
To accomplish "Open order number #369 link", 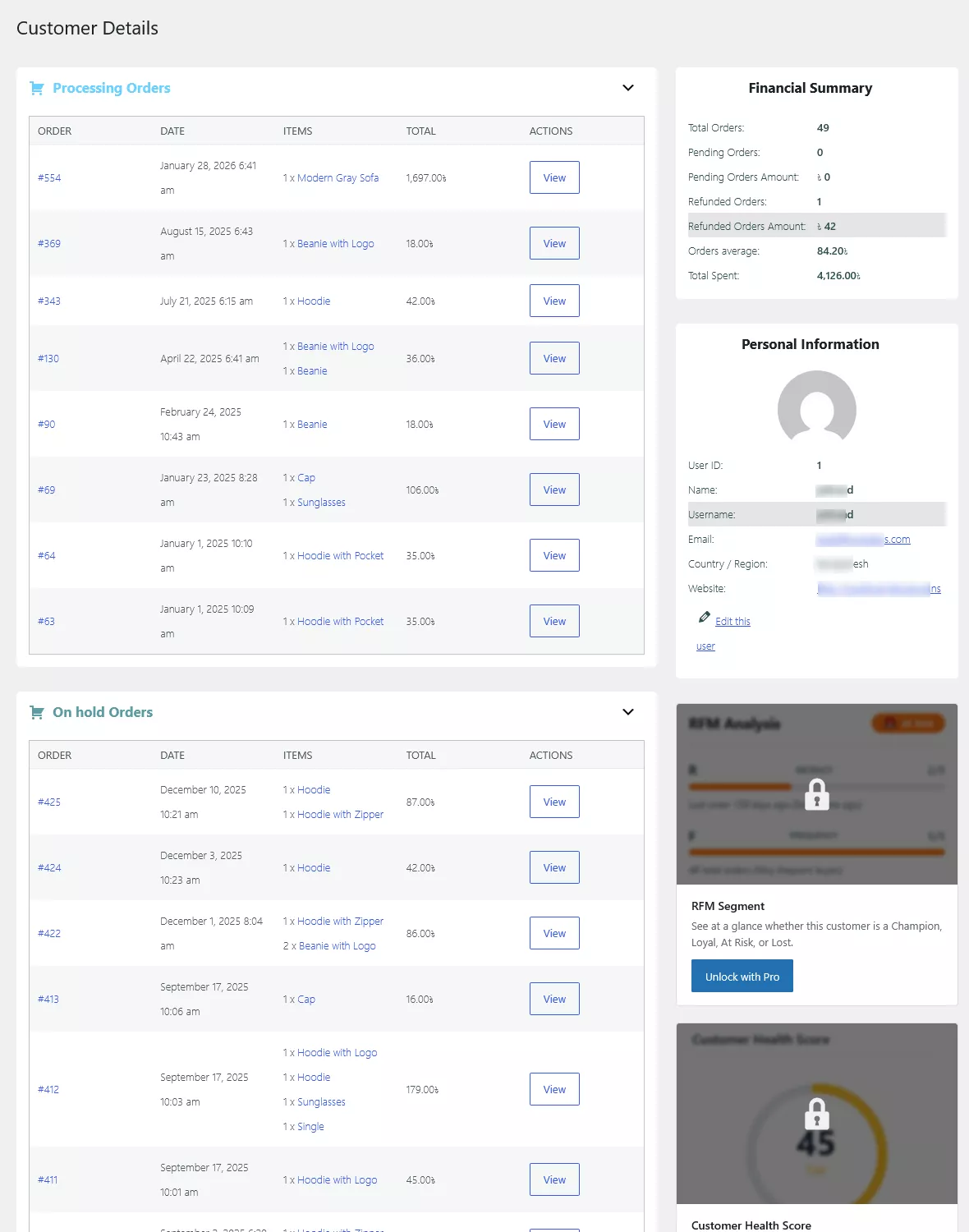I will (49, 244).
